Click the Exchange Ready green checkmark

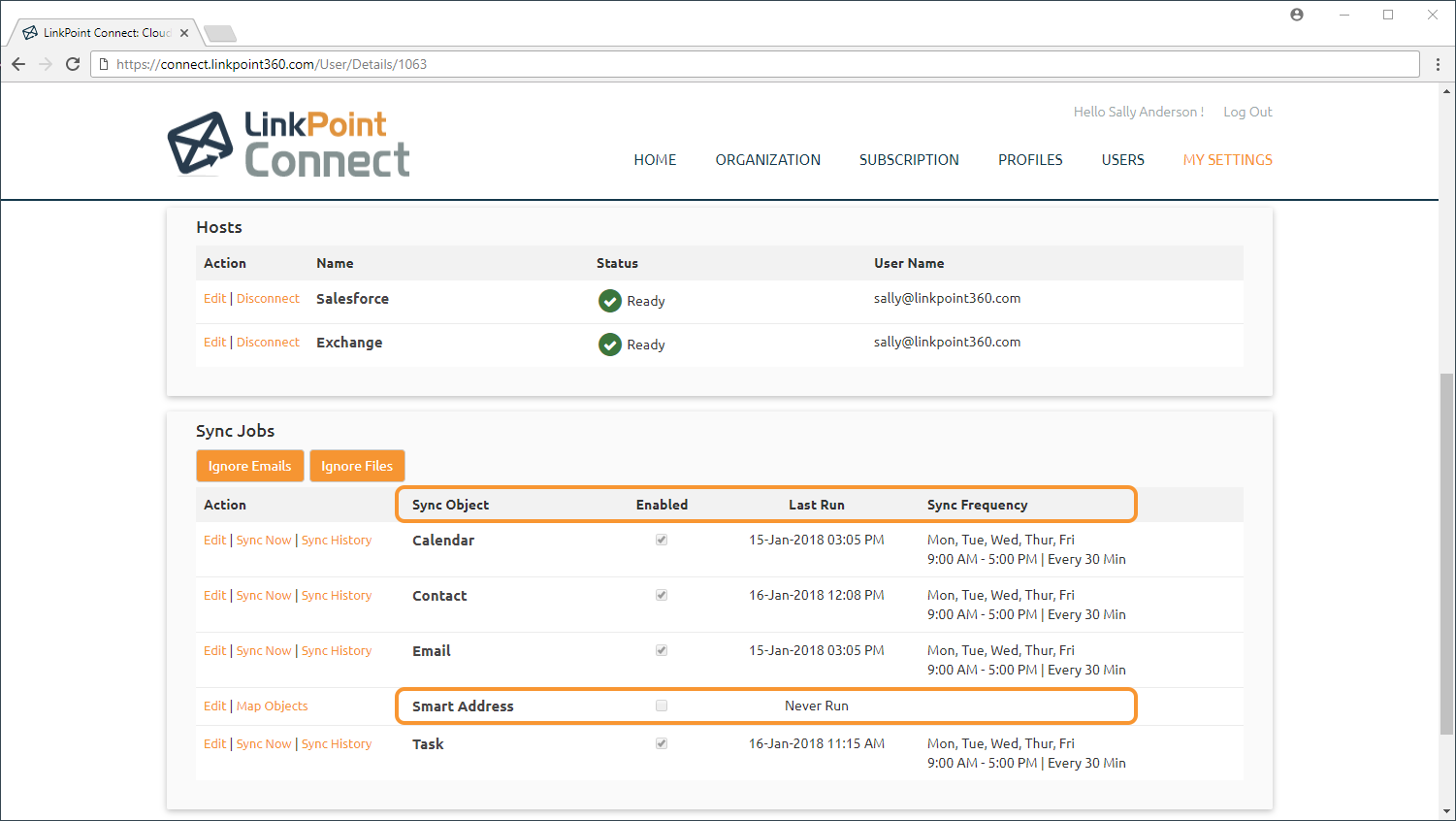tap(610, 345)
